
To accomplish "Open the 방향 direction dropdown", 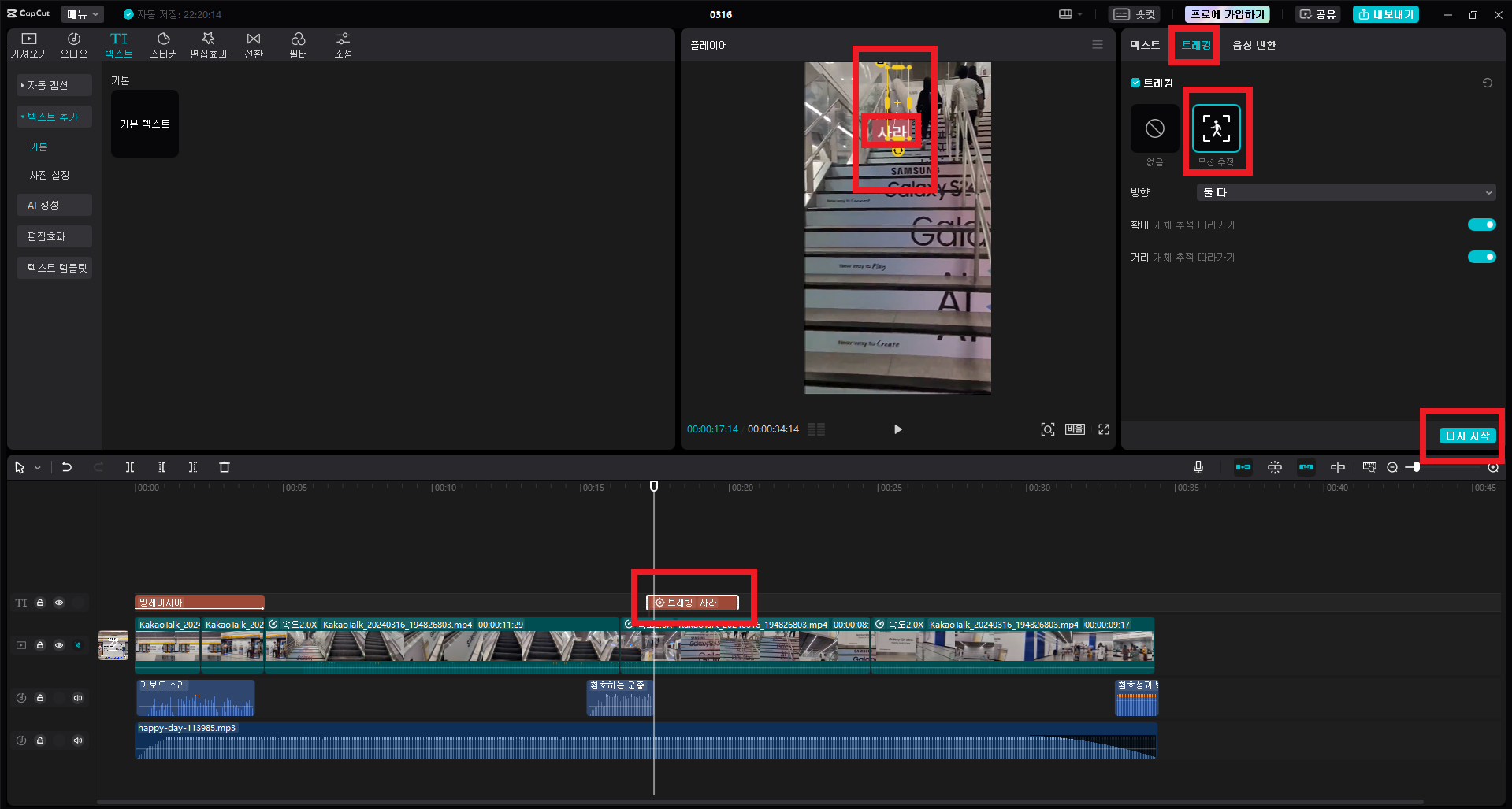I will tap(1346, 192).
